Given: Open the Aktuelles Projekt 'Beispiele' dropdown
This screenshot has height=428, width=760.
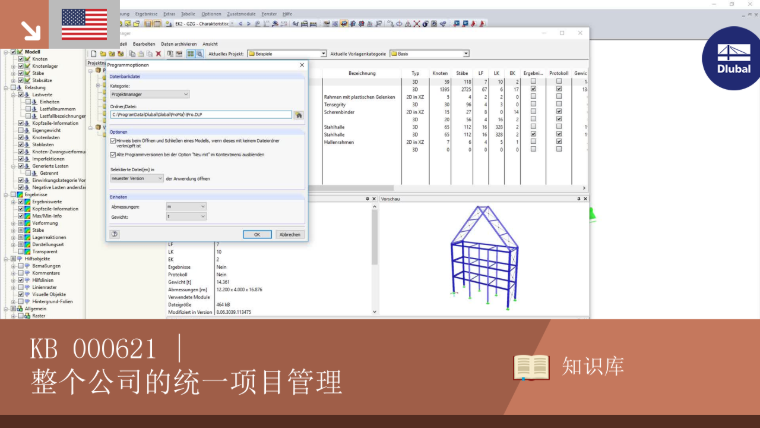Looking at the screenshot, I should coord(286,54).
